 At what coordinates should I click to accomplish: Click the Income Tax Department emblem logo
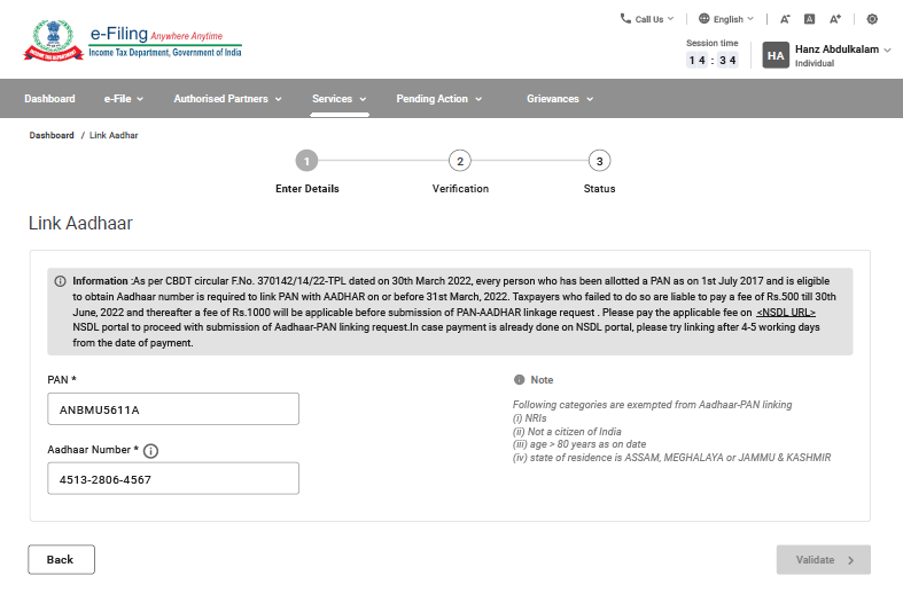pos(53,40)
